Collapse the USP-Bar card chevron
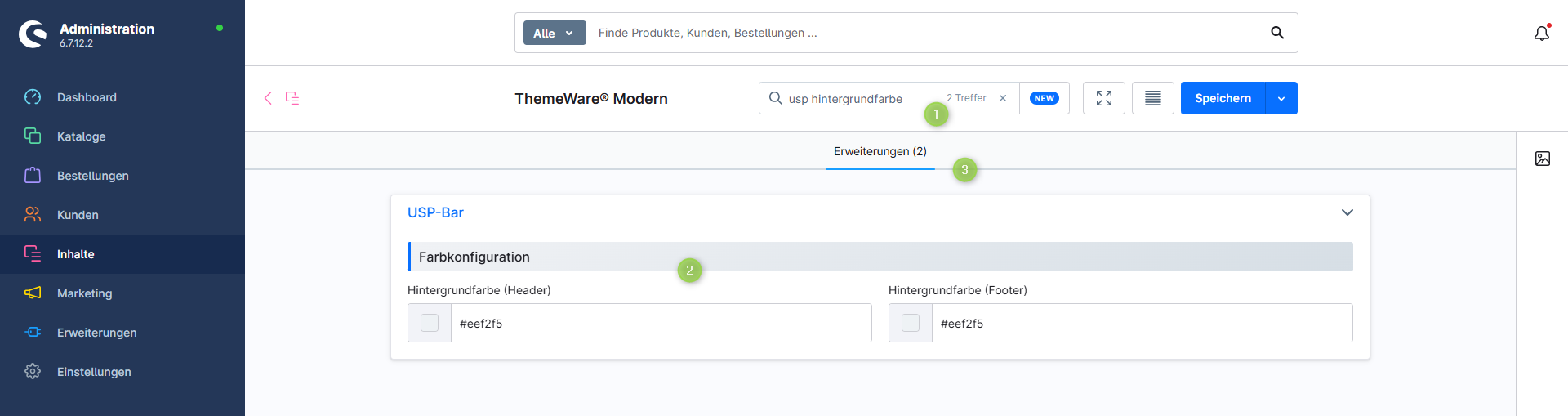This screenshot has height=416, width=1568. [x=1347, y=212]
